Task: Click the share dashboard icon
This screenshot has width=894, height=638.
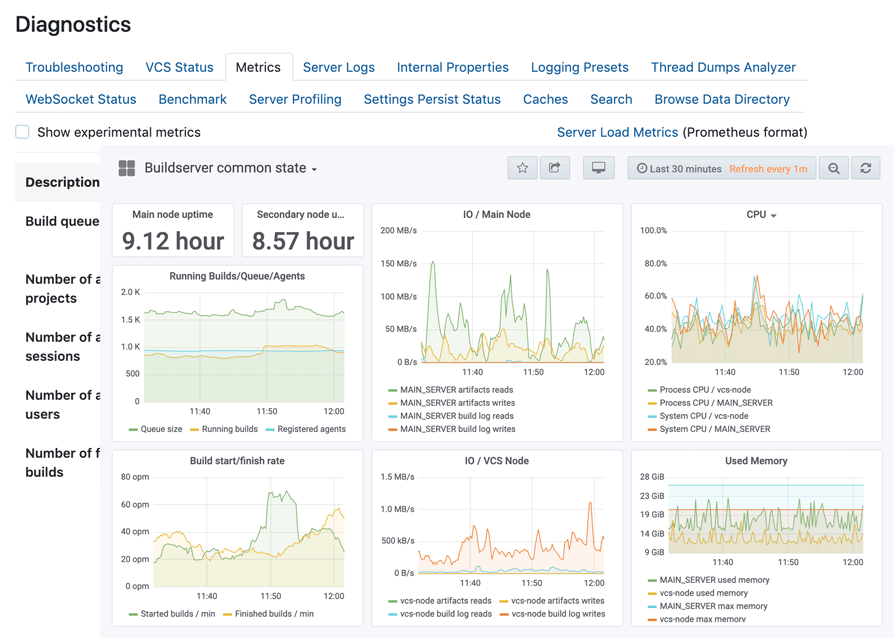Action: (555, 169)
